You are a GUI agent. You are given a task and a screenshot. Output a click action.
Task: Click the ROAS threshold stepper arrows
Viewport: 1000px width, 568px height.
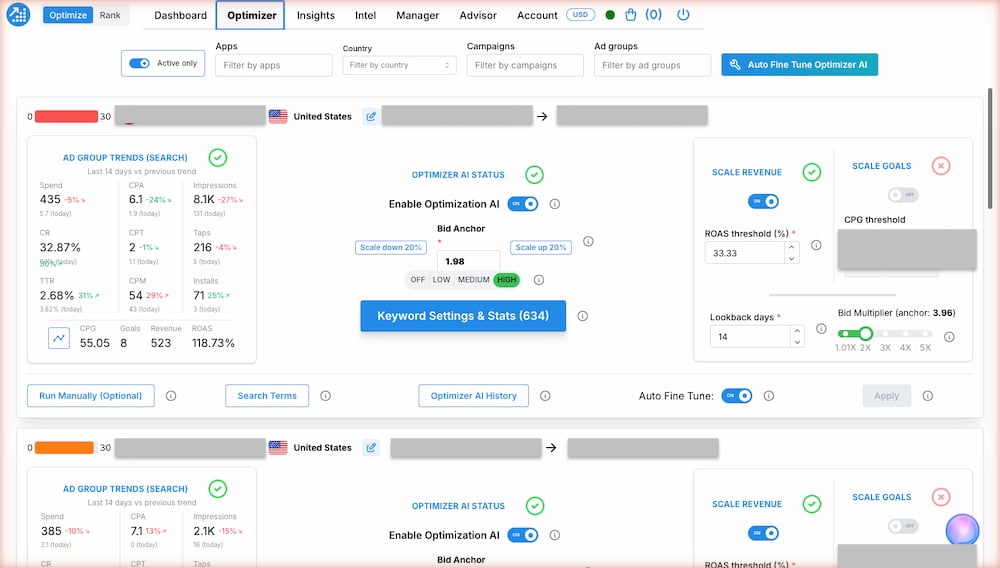[x=791, y=253]
